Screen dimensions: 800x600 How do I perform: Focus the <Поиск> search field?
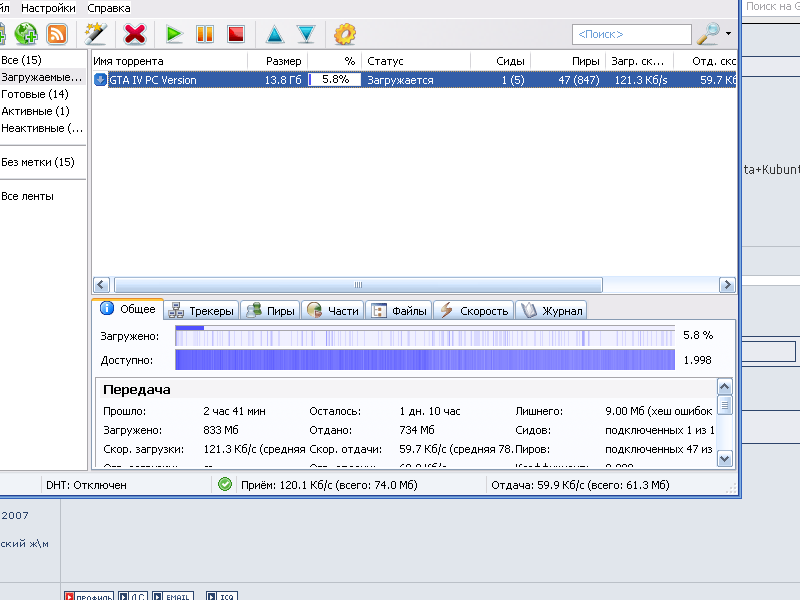click(x=632, y=34)
